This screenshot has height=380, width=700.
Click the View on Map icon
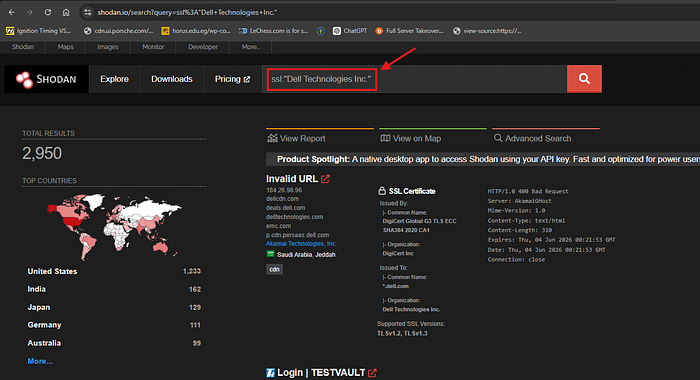click(385, 138)
